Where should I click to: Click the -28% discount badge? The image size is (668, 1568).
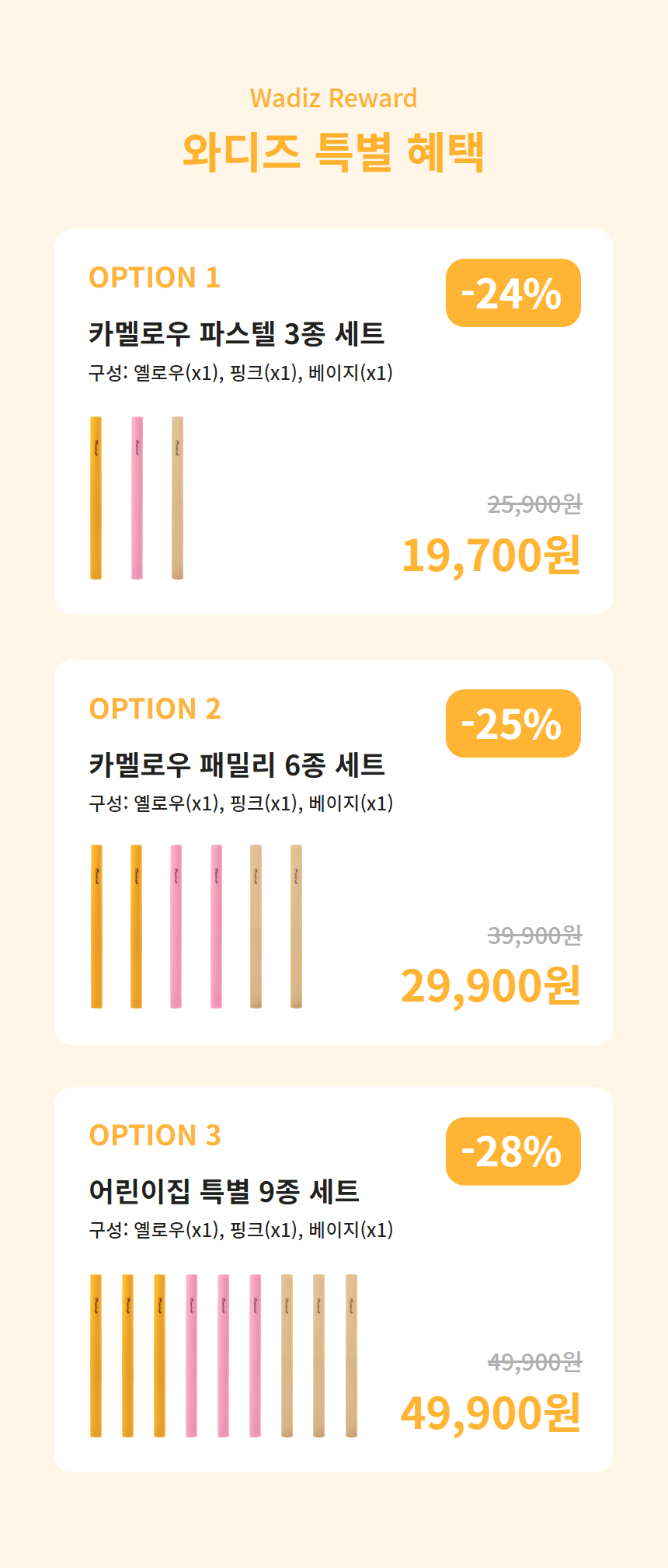click(x=513, y=1151)
